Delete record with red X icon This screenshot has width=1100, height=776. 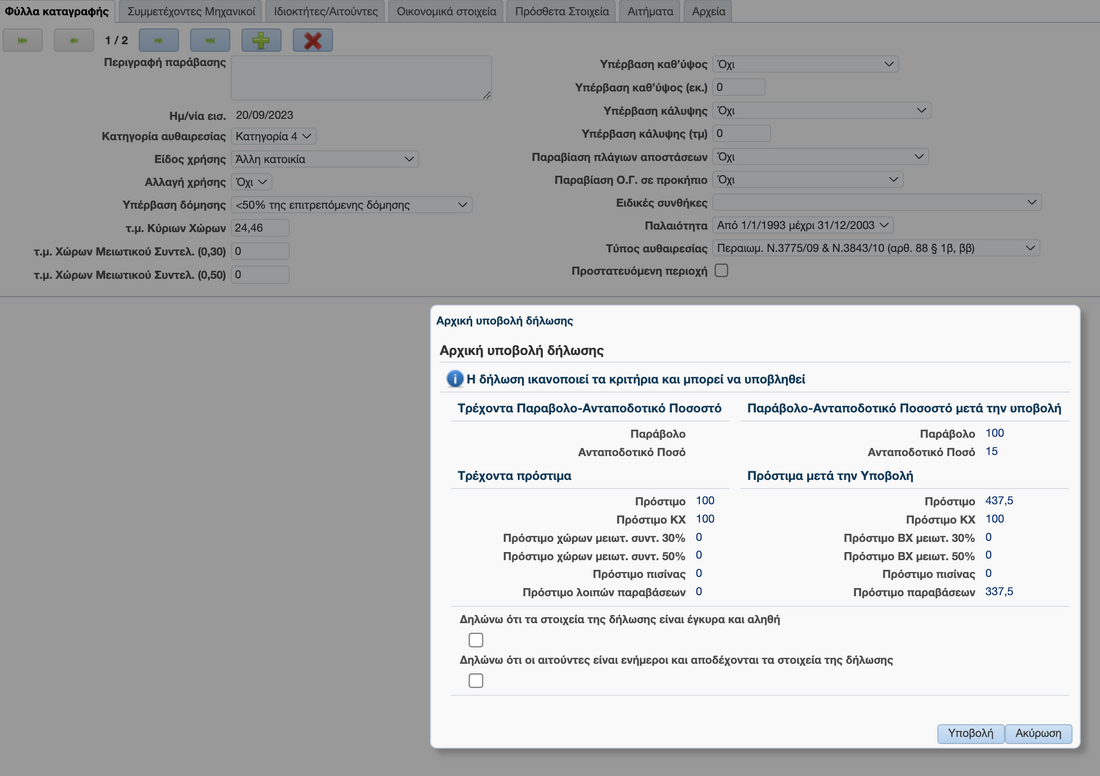point(313,40)
